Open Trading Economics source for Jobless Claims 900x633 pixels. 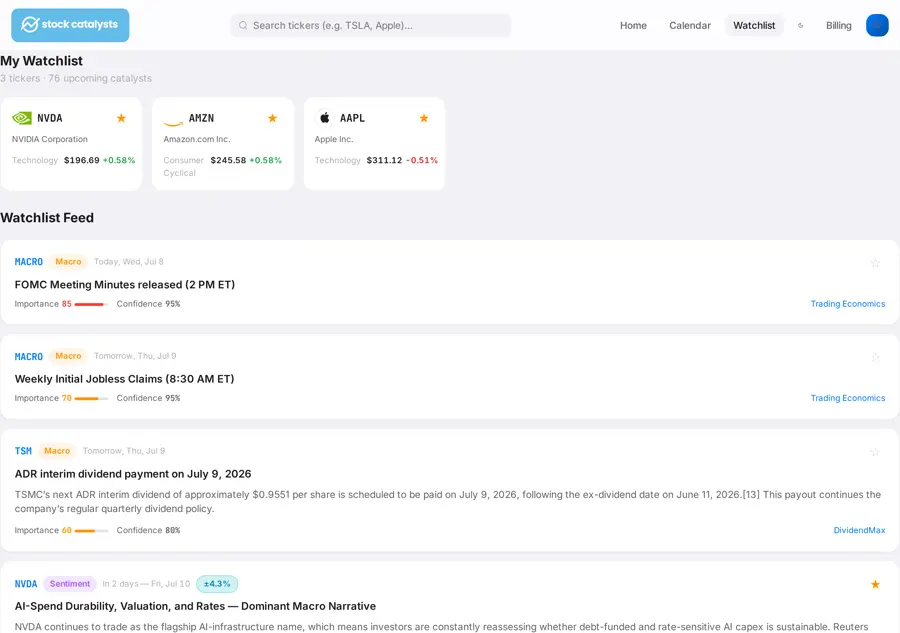(847, 398)
